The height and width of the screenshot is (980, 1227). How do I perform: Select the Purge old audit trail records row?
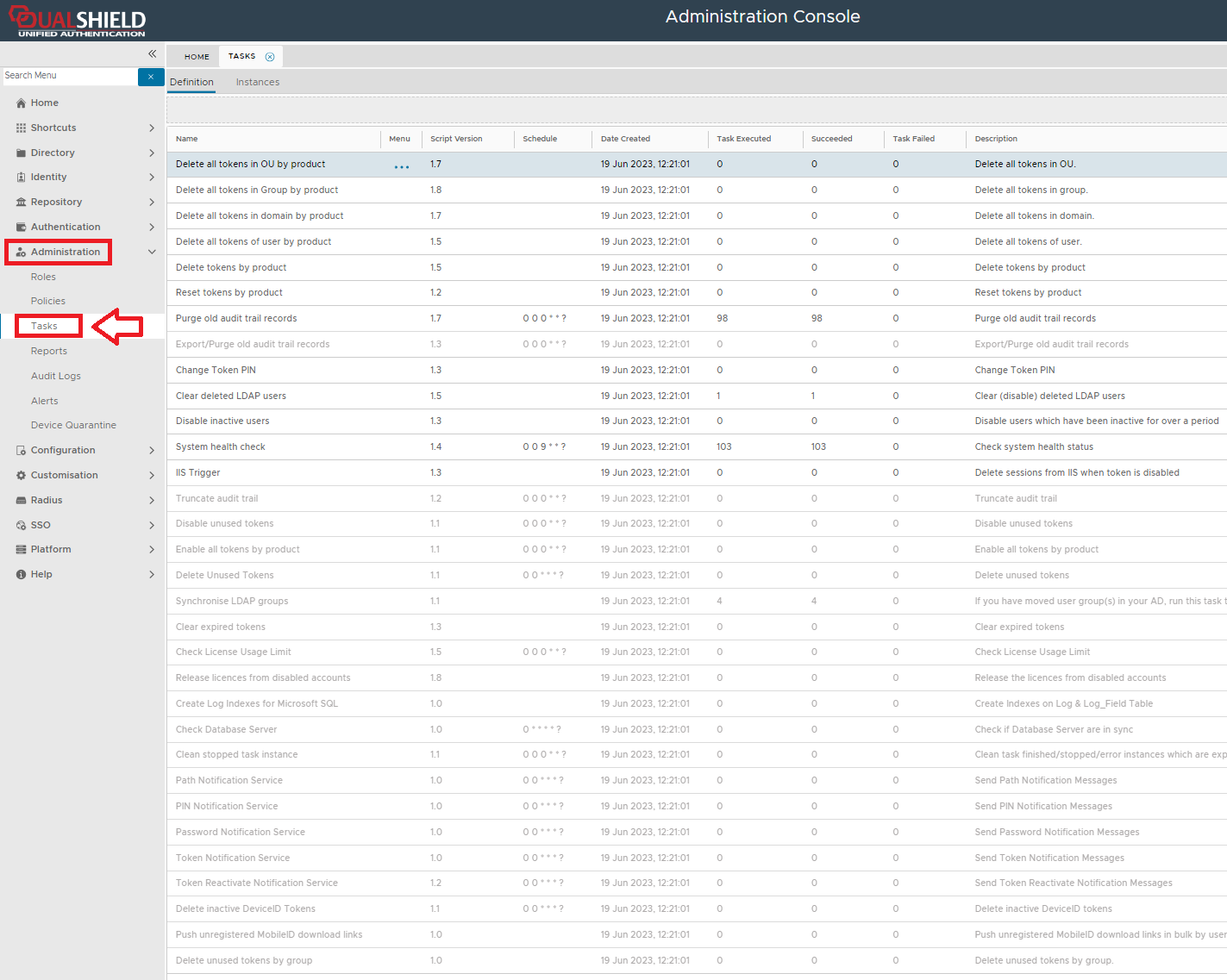[x=236, y=319]
